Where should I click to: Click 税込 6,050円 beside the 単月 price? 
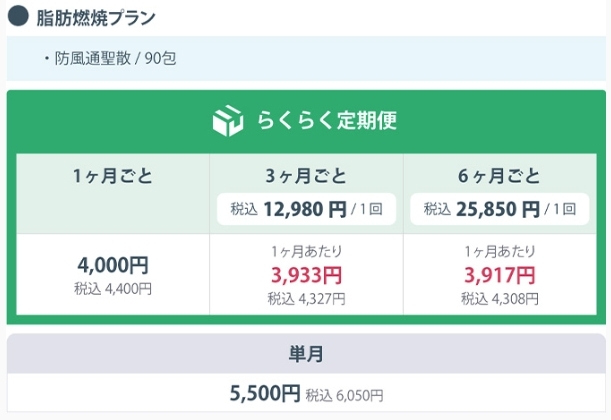click(344, 395)
